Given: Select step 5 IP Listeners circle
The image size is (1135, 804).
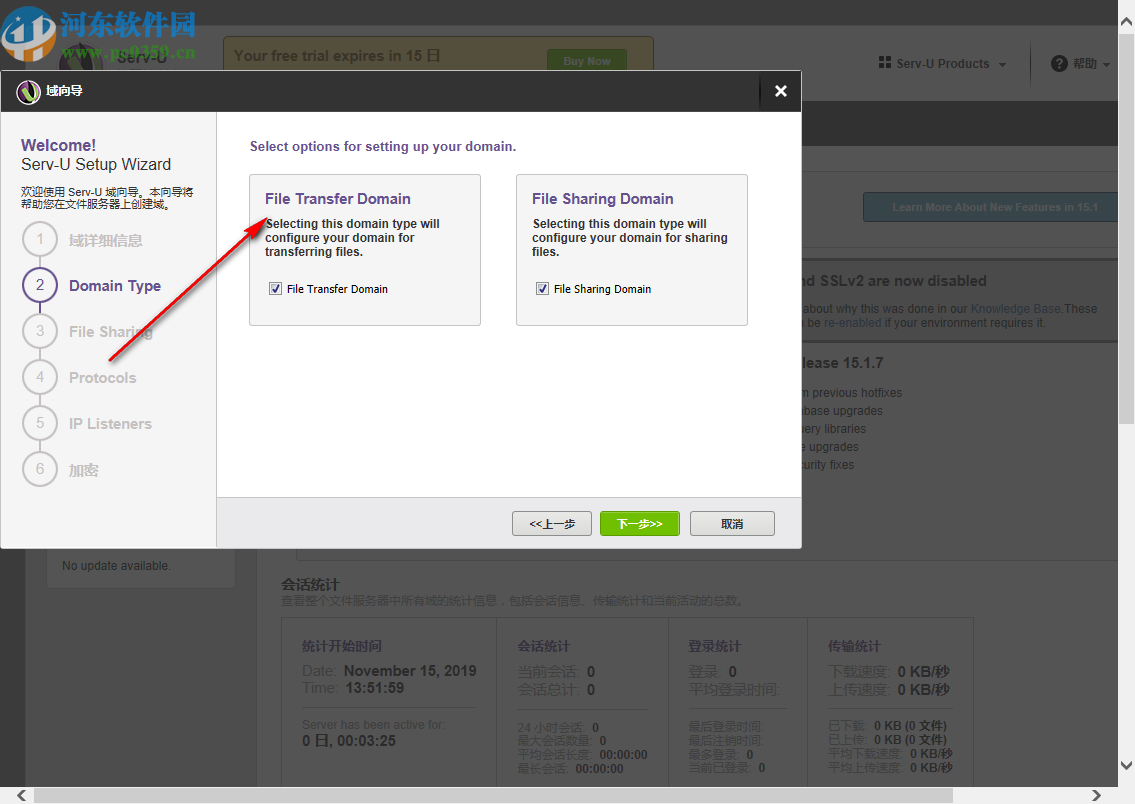Looking at the screenshot, I should tap(40, 423).
